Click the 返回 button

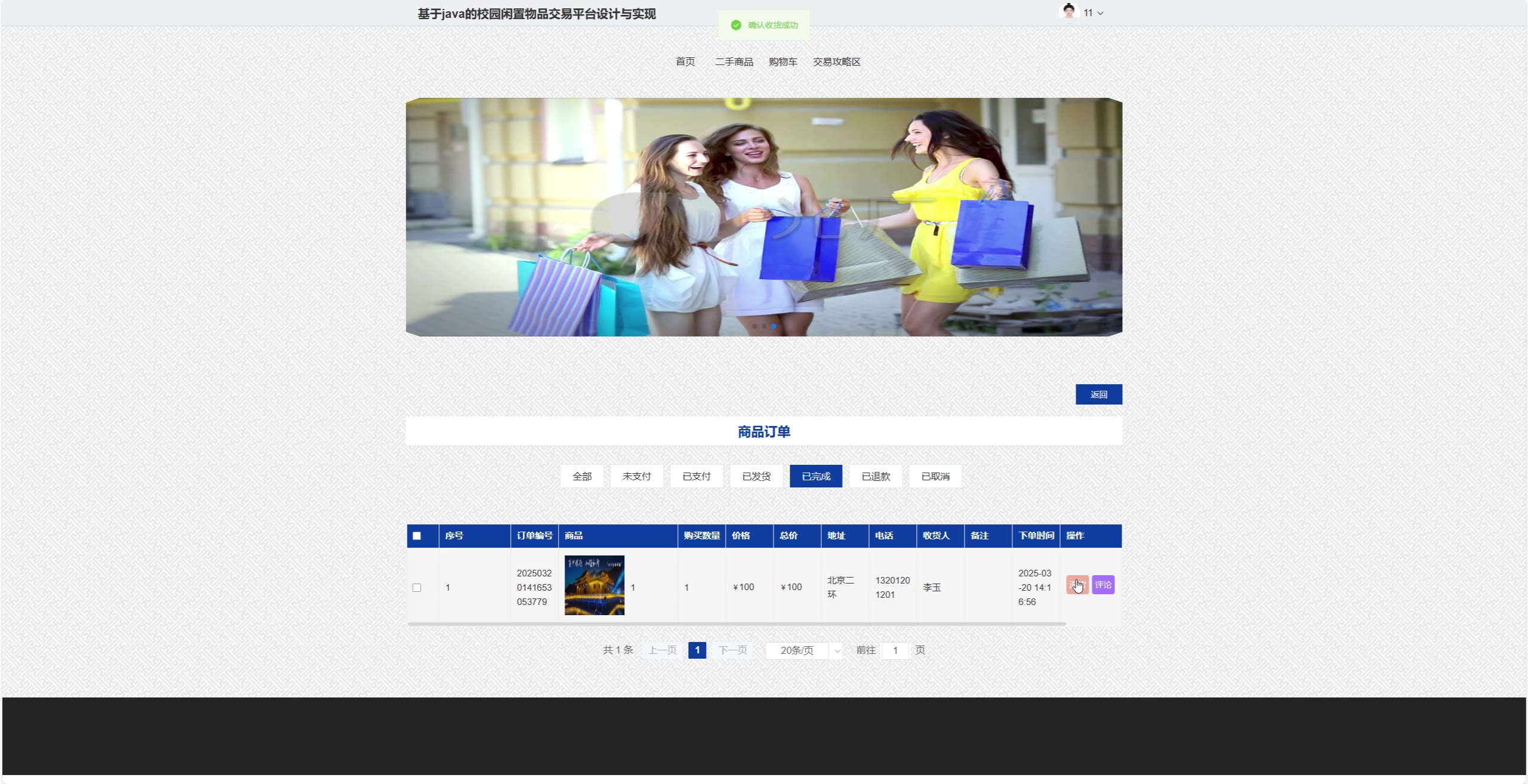coord(1098,394)
